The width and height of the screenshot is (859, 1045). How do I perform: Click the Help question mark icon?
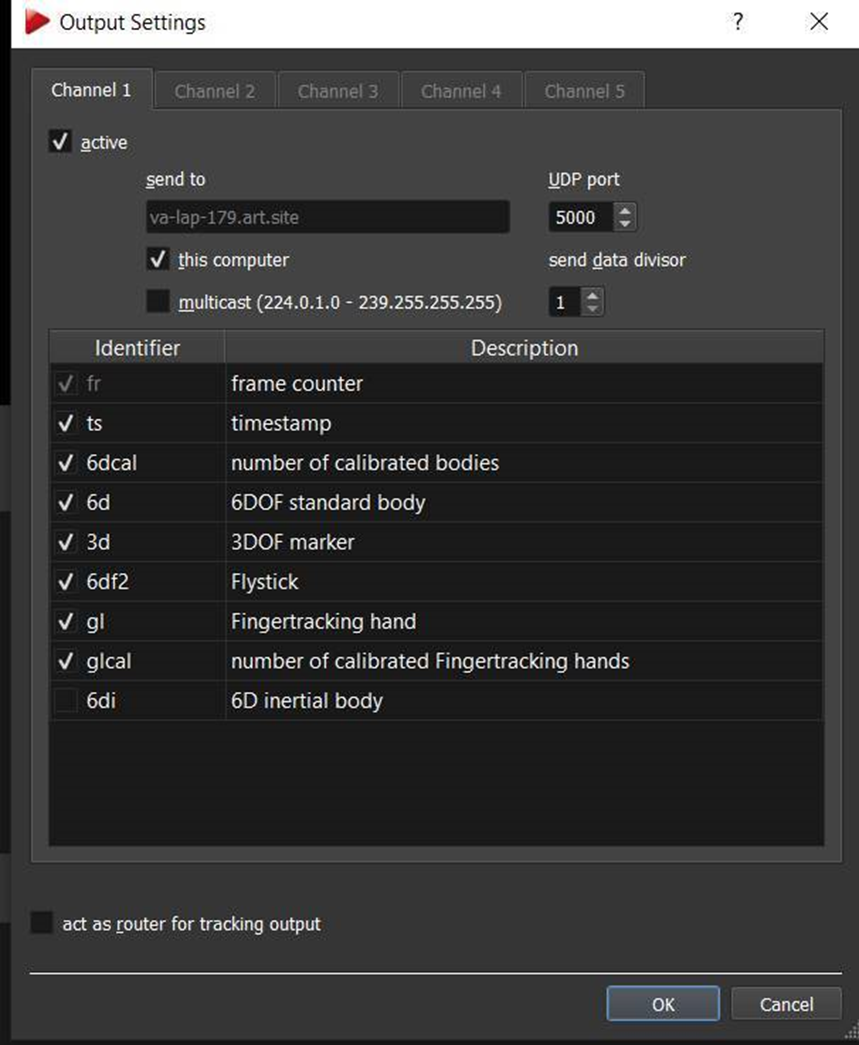tap(738, 22)
